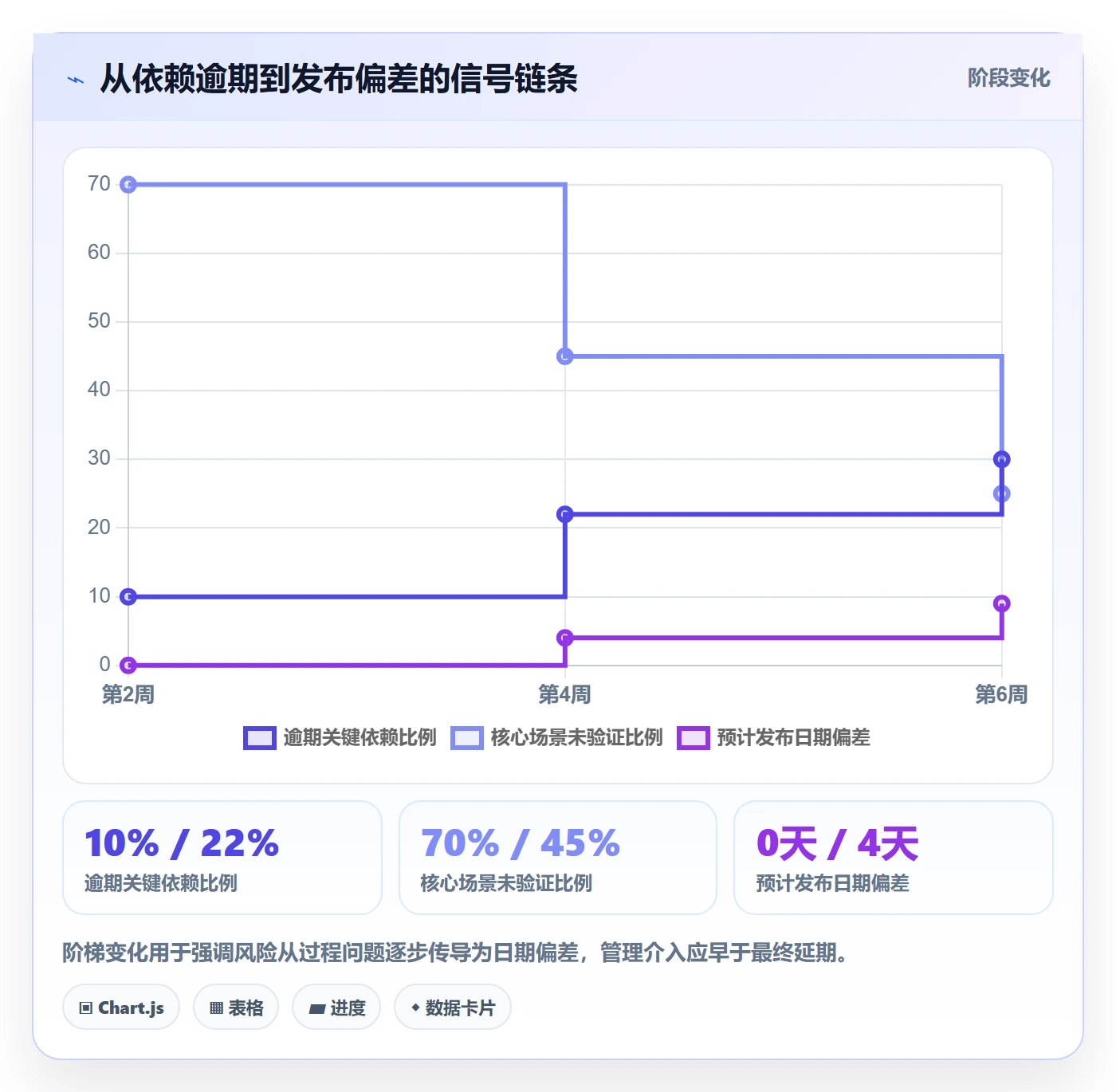
Task: Click the purple 4 data point at 第4周
Action: coord(565,638)
